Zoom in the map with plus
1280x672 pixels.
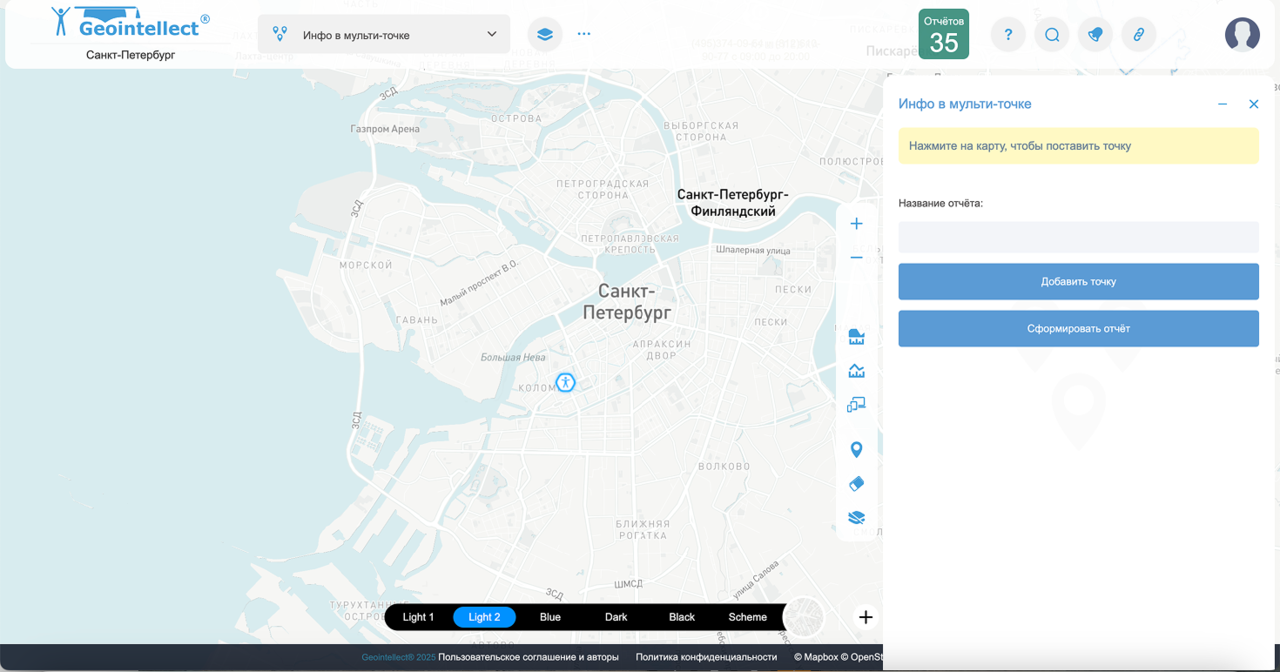coord(856,224)
